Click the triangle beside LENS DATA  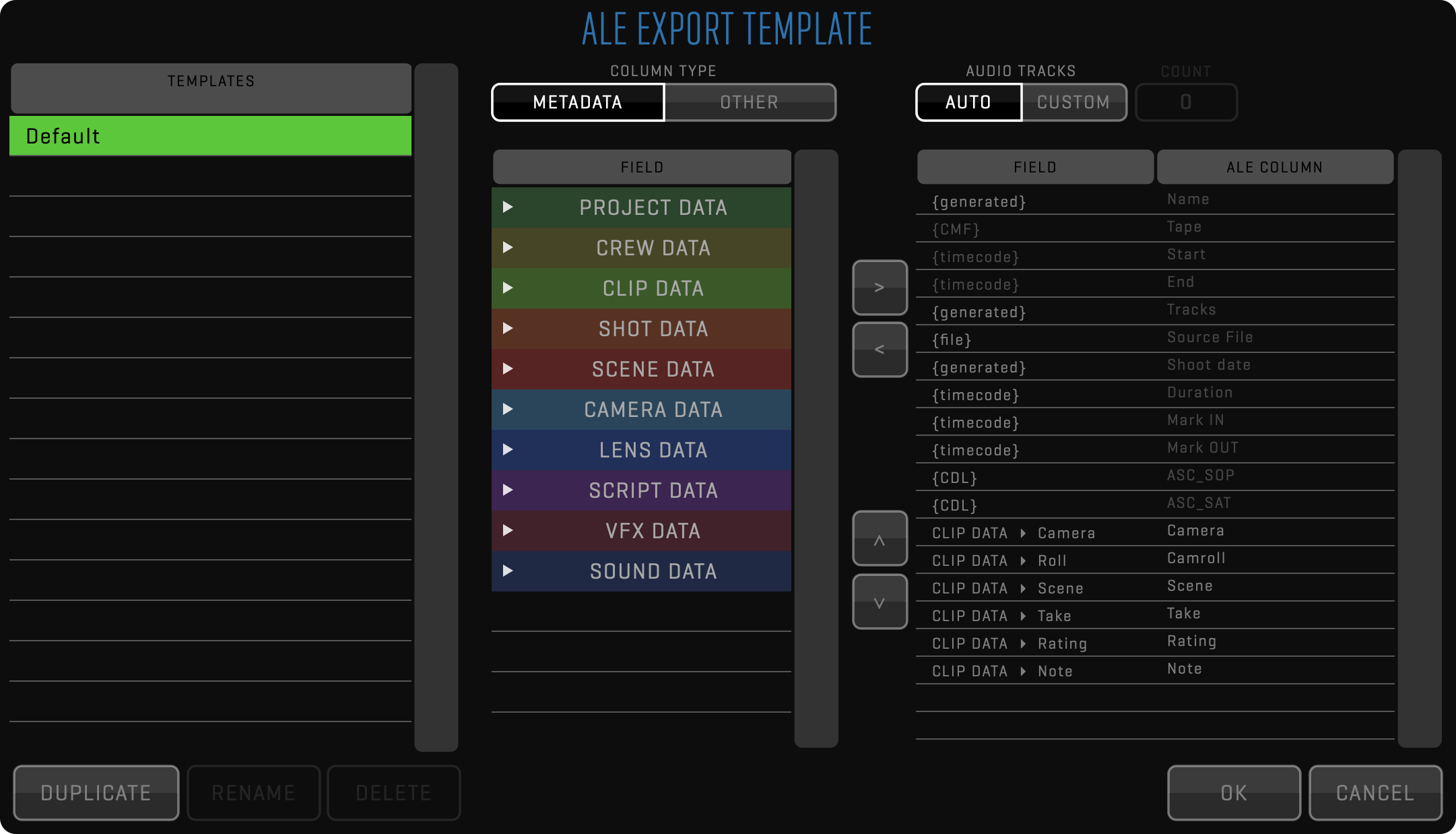point(508,449)
